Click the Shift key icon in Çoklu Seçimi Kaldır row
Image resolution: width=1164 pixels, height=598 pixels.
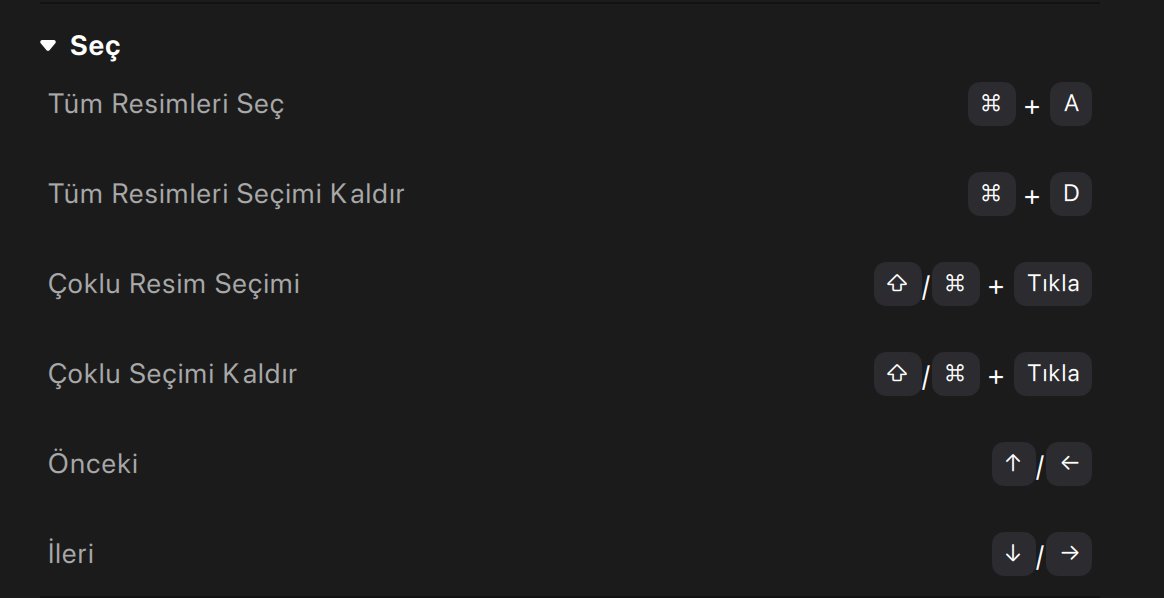pyautogui.click(x=897, y=374)
